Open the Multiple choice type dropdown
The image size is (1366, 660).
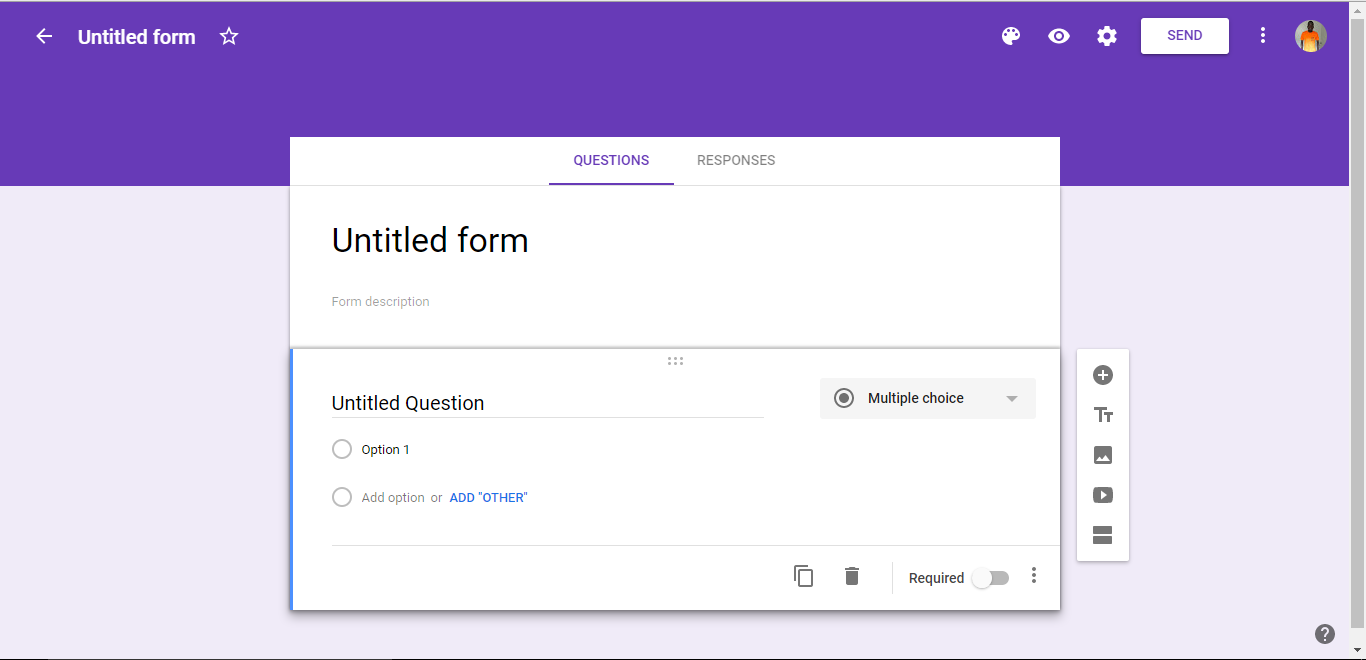point(928,398)
